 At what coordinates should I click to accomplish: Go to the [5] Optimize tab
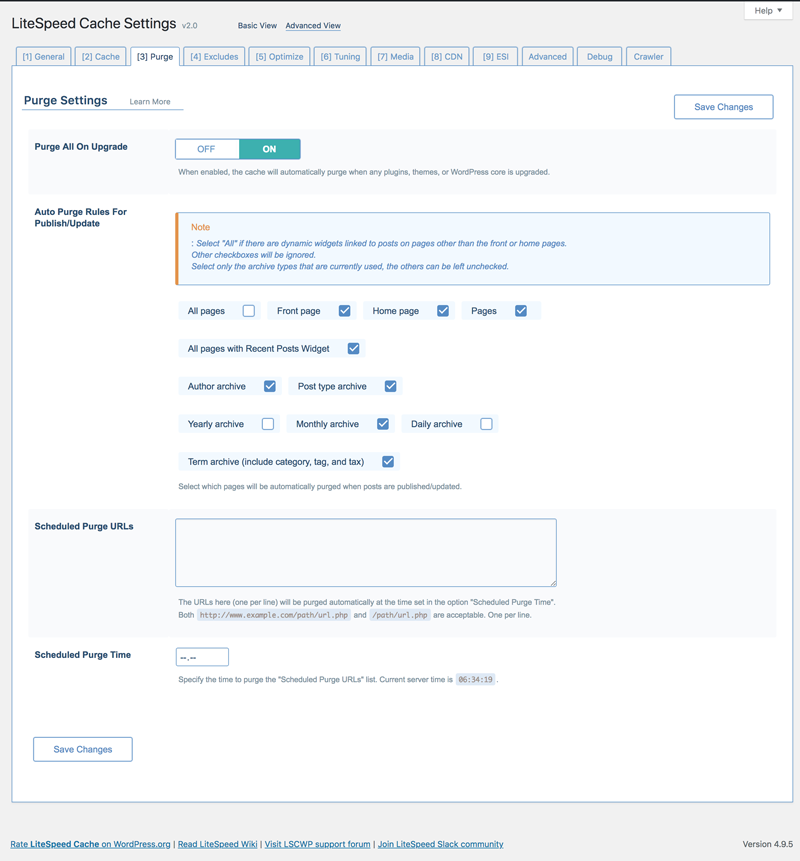(279, 57)
